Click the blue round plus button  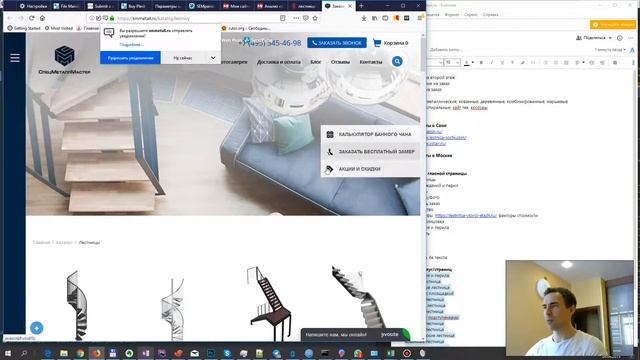36,328
